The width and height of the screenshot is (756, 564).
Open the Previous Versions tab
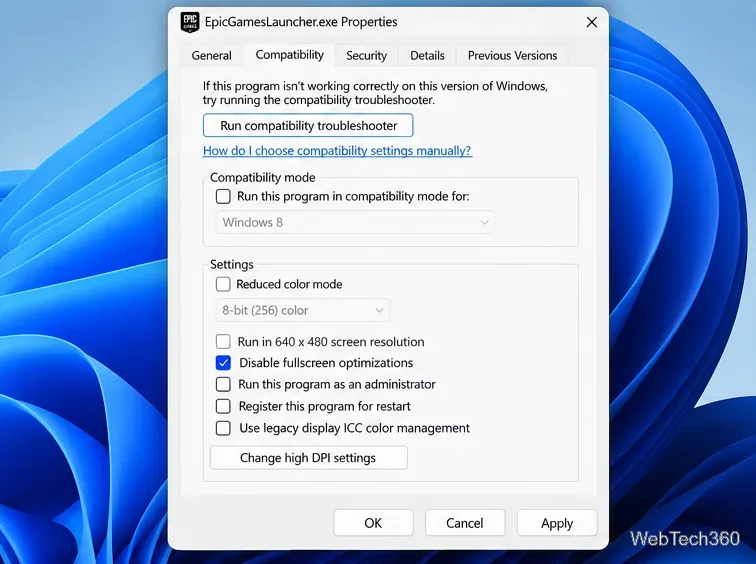tap(512, 55)
